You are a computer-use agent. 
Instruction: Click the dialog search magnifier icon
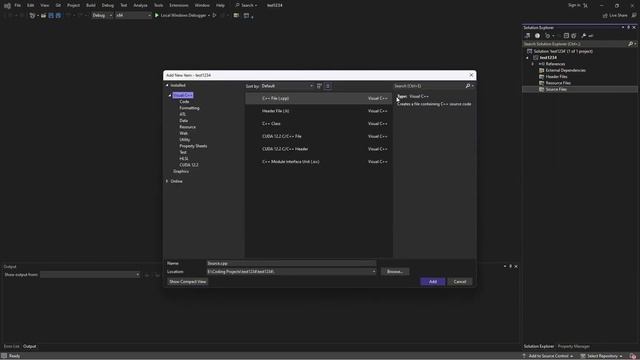coord(468,86)
